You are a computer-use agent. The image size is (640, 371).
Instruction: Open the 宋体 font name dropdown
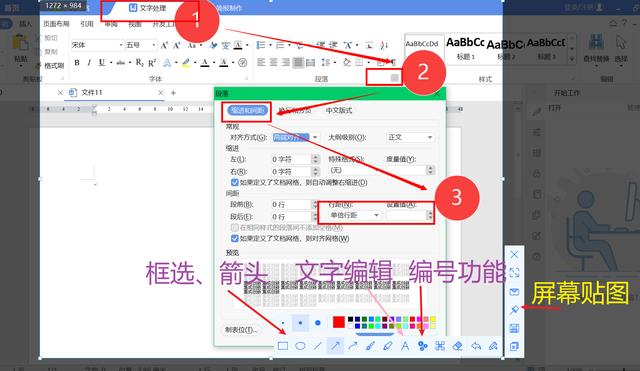[97, 45]
